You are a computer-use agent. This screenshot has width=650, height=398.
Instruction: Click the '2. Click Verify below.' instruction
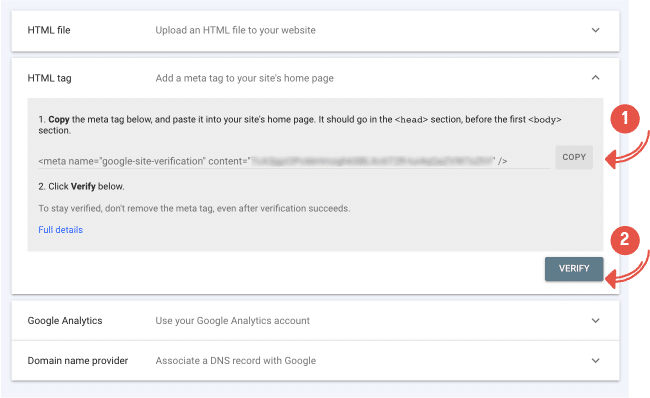81,187
